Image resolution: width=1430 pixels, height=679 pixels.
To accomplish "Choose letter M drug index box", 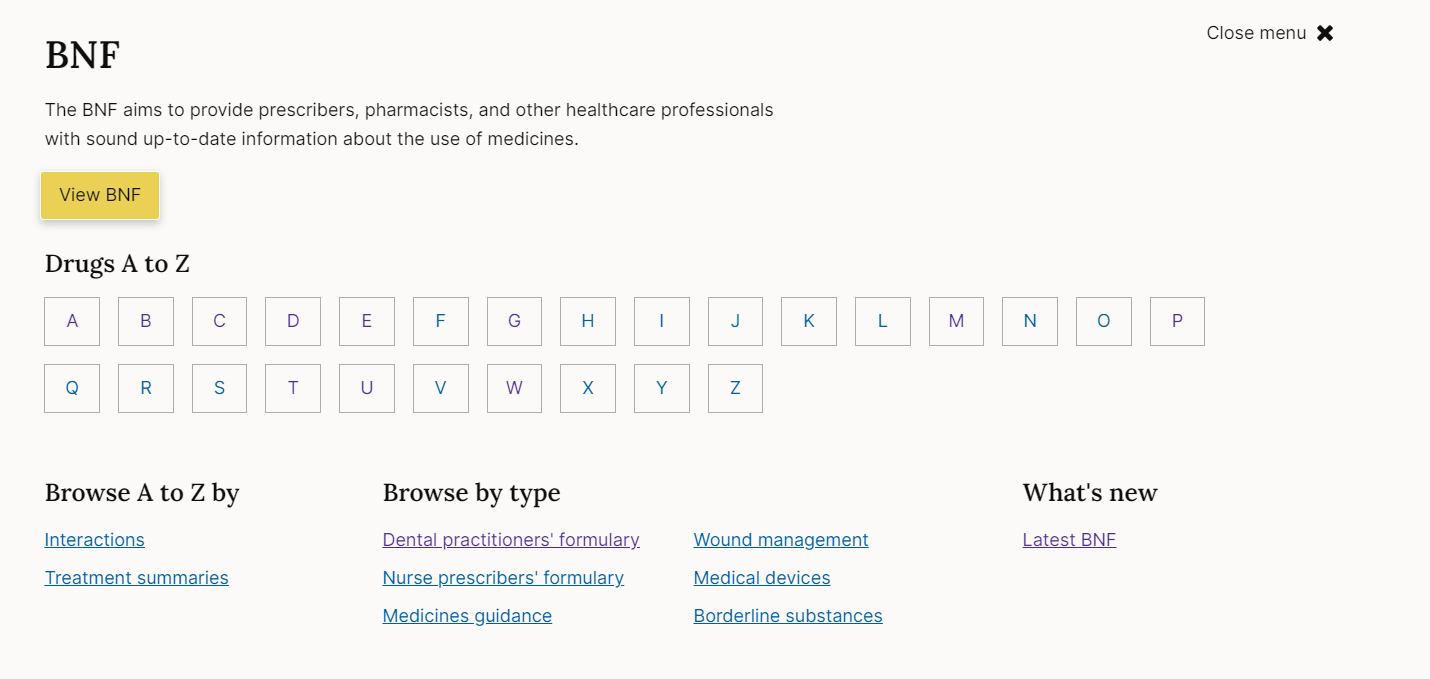I will (x=956, y=321).
